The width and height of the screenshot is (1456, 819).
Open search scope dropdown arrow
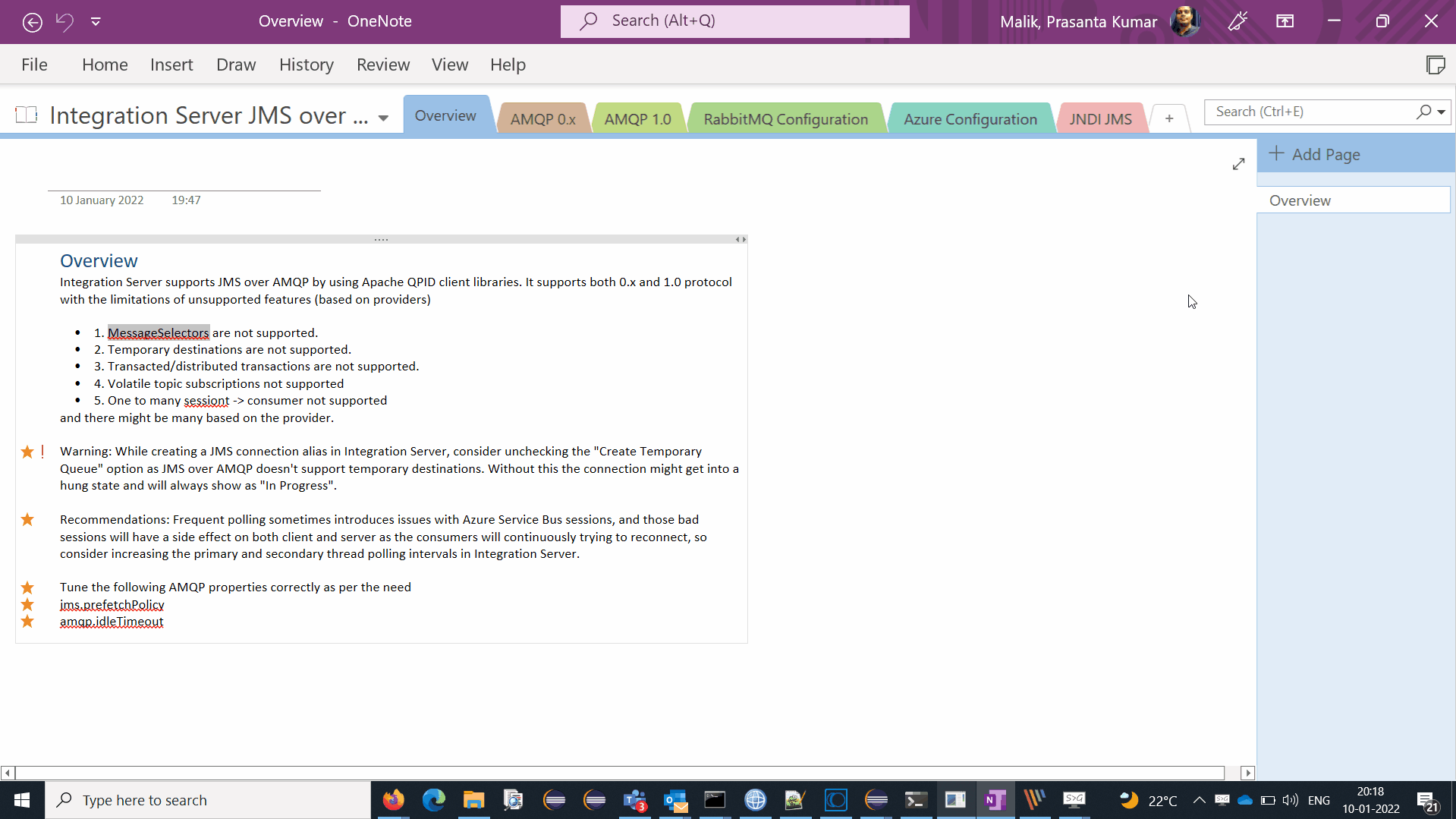[1442, 112]
